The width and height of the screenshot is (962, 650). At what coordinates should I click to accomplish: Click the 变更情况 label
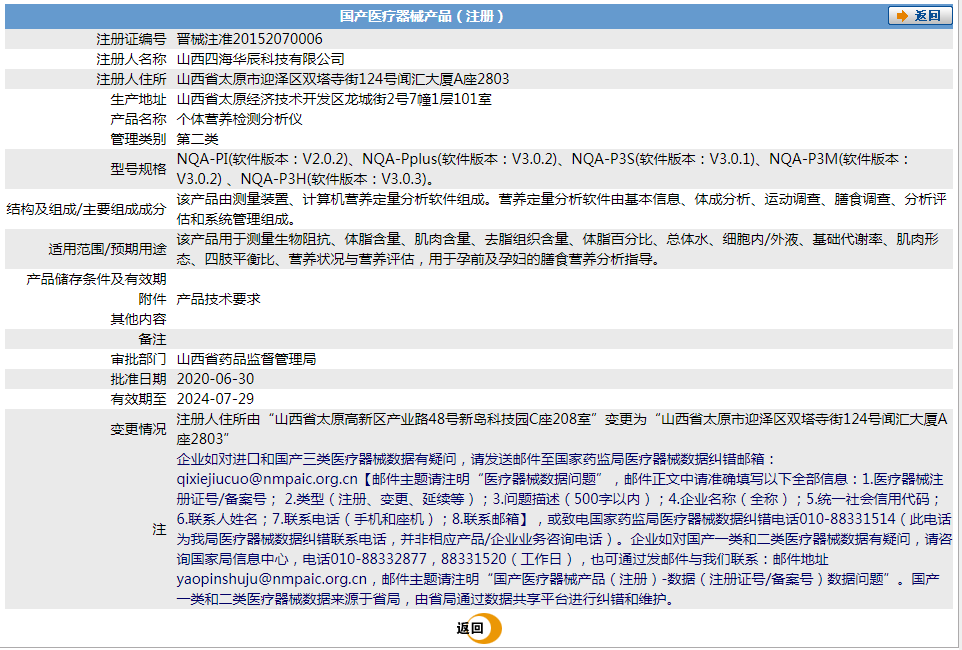pyautogui.click(x=138, y=429)
